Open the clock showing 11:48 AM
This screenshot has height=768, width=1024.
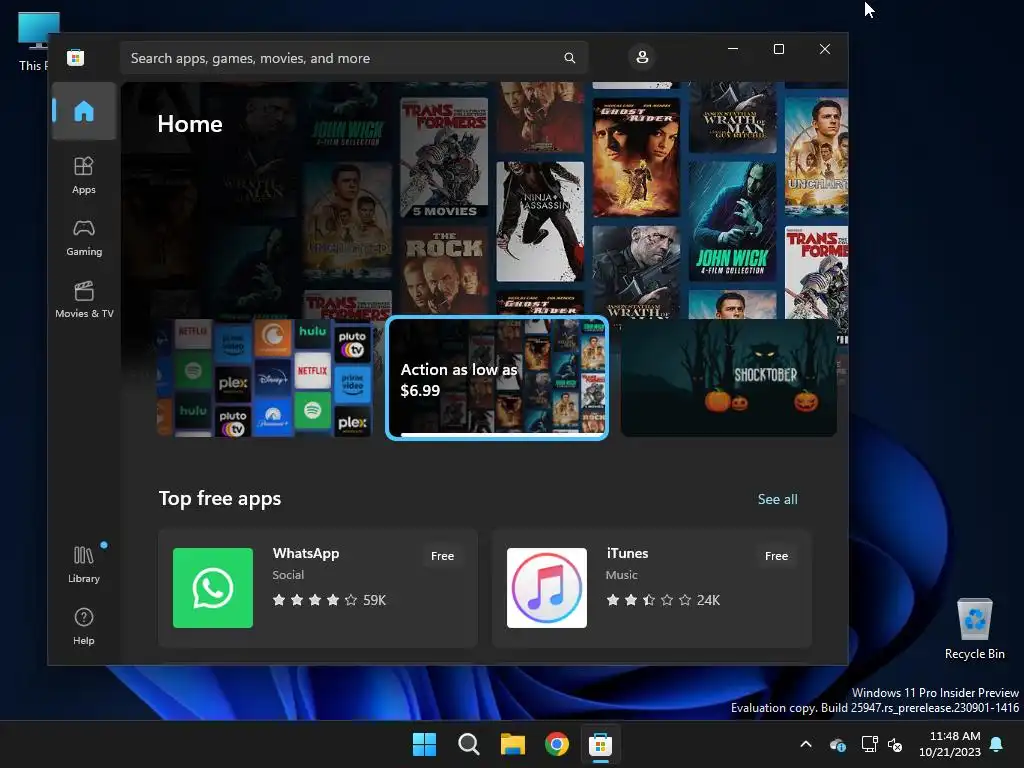point(950,744)
